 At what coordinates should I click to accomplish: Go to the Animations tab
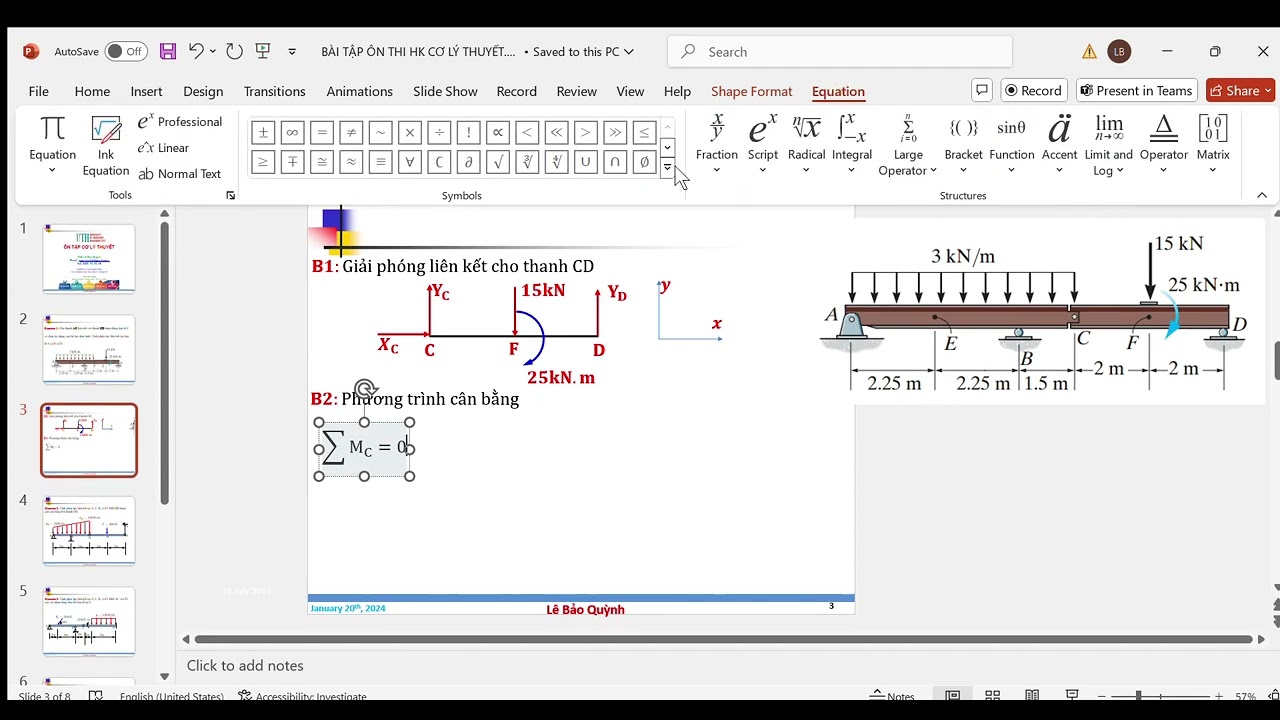(x=359, y=91)
